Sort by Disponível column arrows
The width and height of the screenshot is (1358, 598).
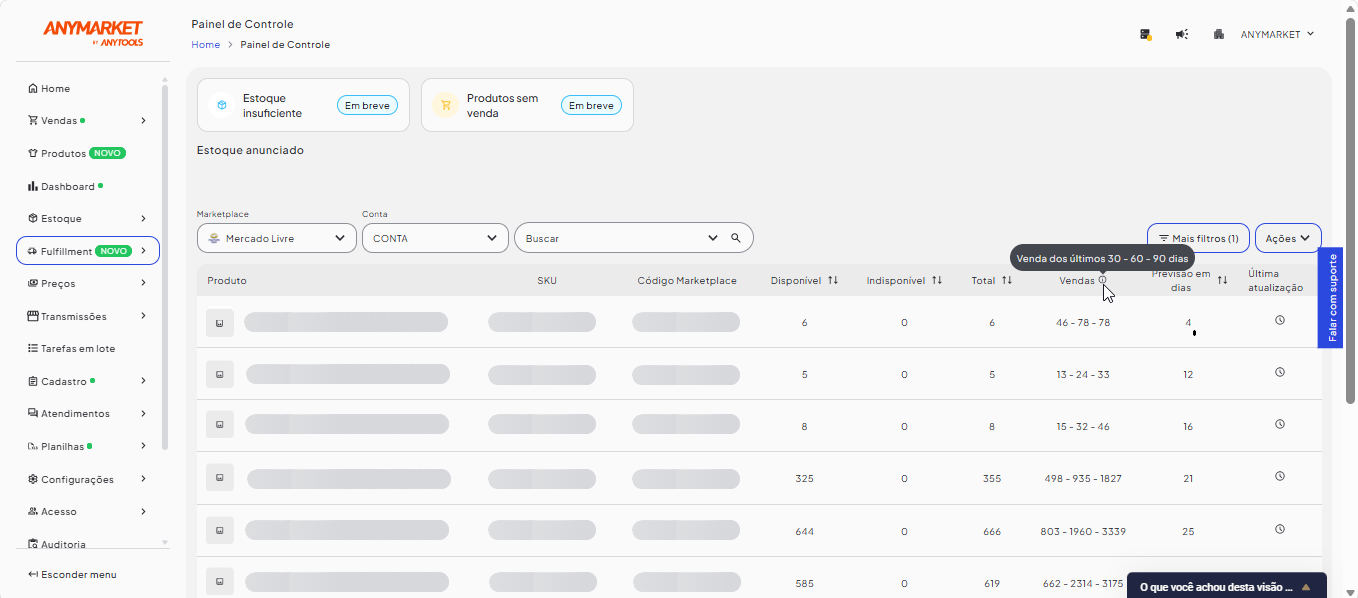point(833,281)
